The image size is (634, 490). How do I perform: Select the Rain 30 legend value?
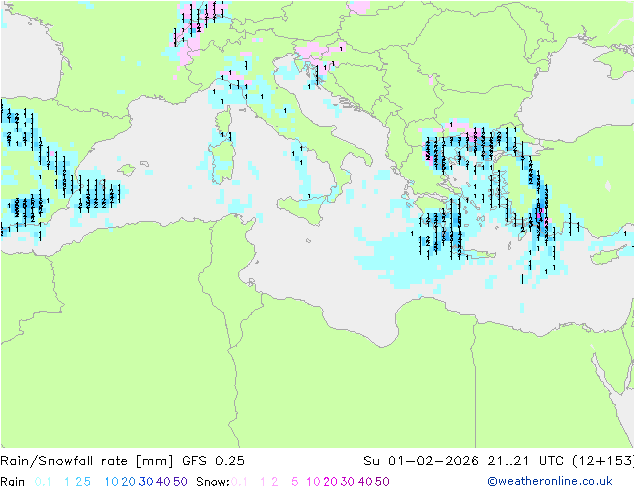146,482
